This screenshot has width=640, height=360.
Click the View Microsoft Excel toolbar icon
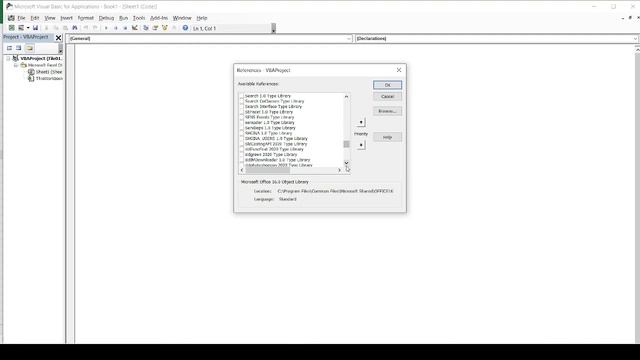click(x=11, y=28)
